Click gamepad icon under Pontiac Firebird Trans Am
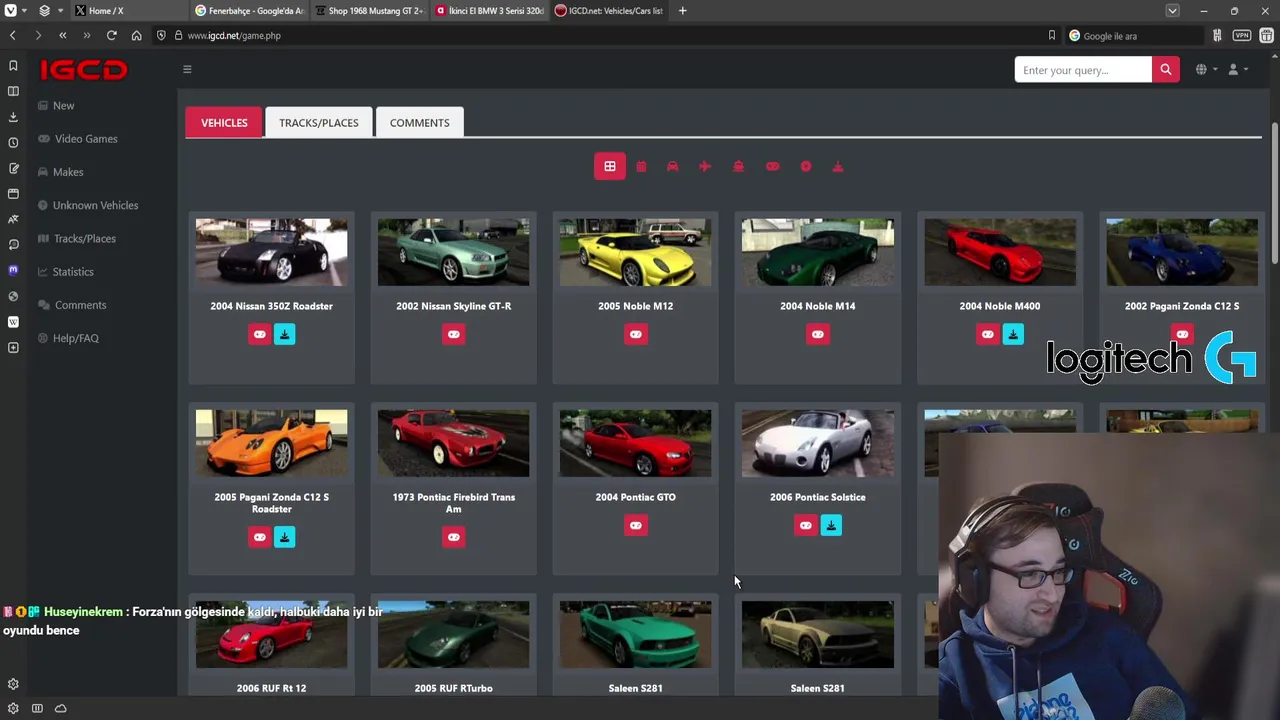The image size is (1280, 720). click(x=454, y=537)
